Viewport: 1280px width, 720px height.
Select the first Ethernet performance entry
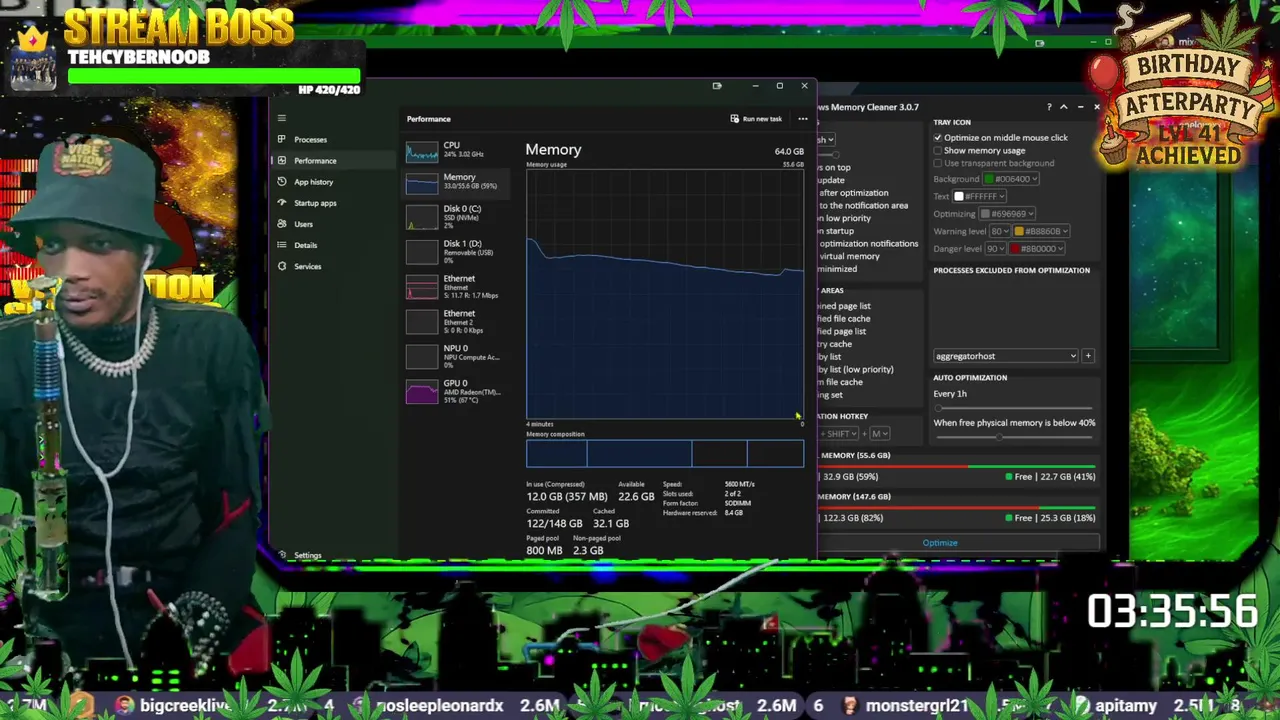(457, 287)
